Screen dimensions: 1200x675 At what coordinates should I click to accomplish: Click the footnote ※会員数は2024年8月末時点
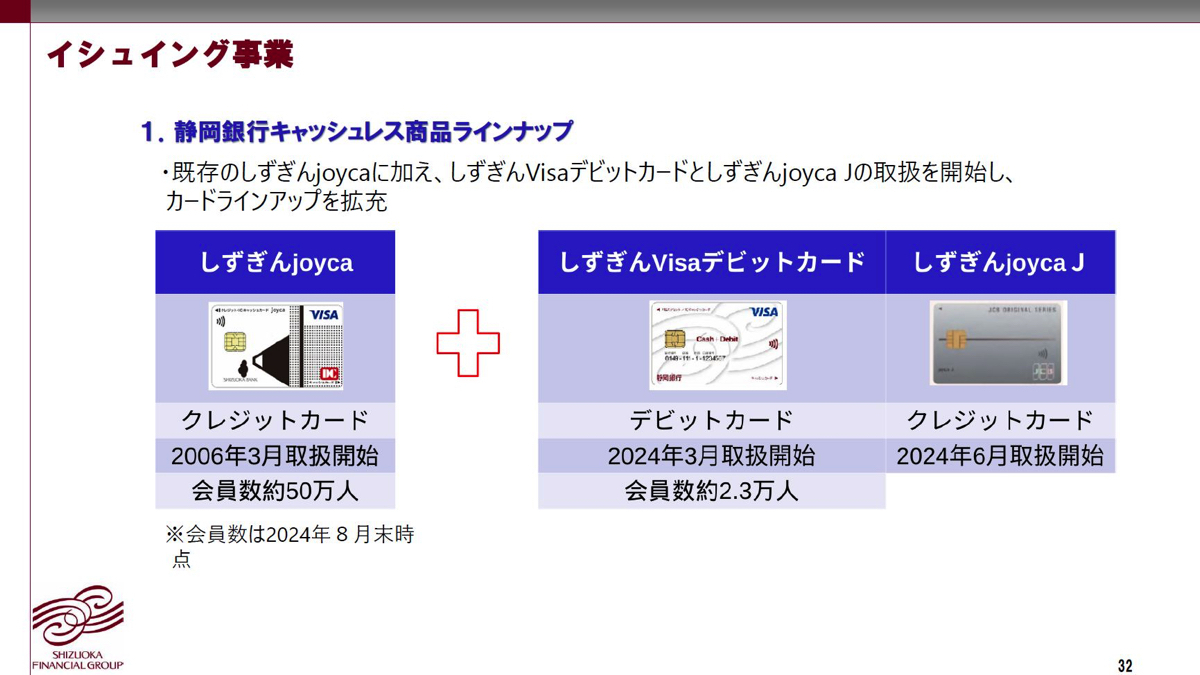tap(290, 547)
